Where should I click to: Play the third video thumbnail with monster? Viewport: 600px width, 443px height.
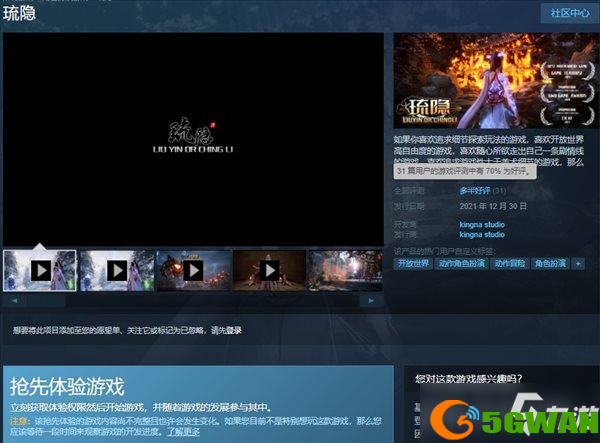[194, 270]
